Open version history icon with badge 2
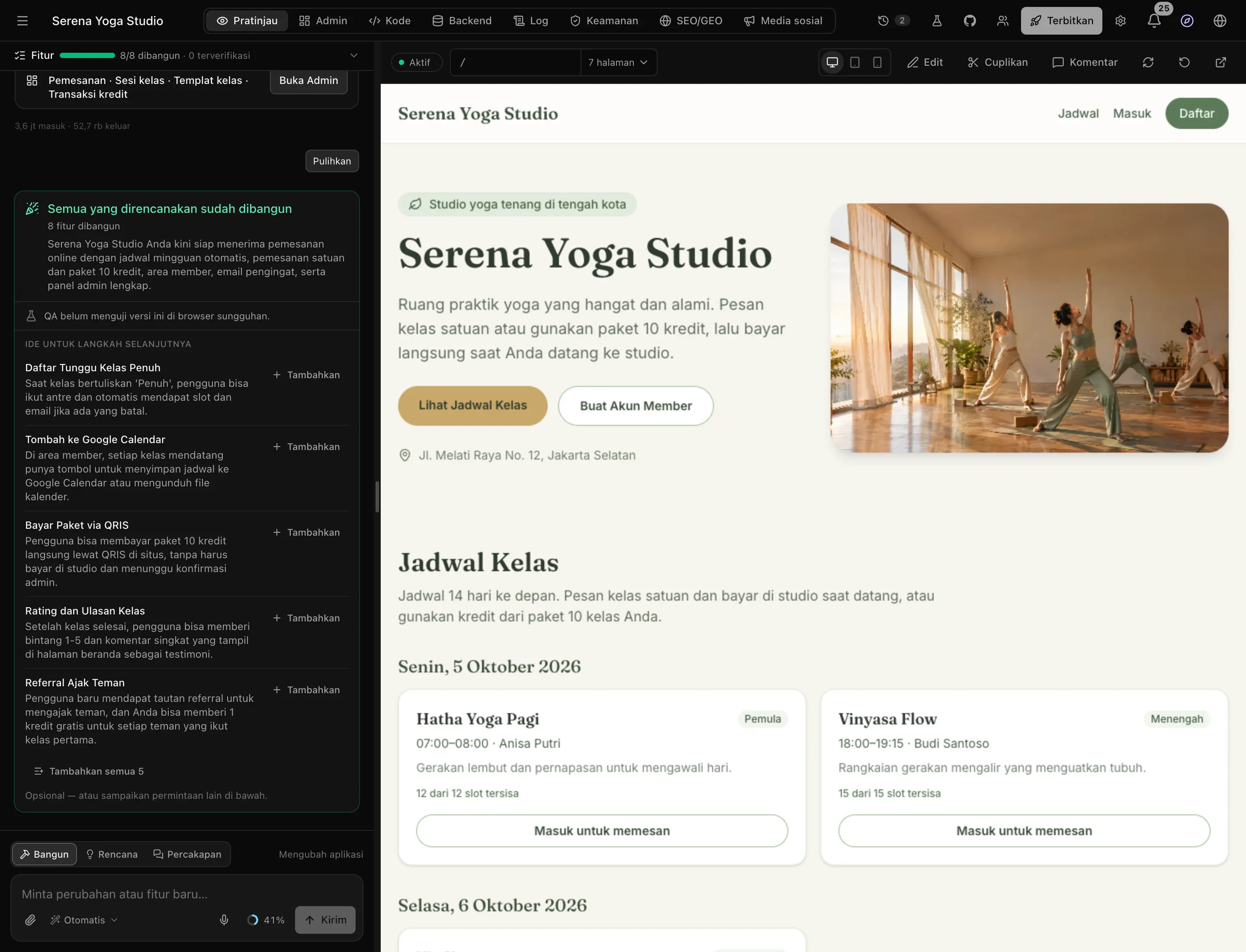This screenshot has width=1246, height=952. [893, 21]
